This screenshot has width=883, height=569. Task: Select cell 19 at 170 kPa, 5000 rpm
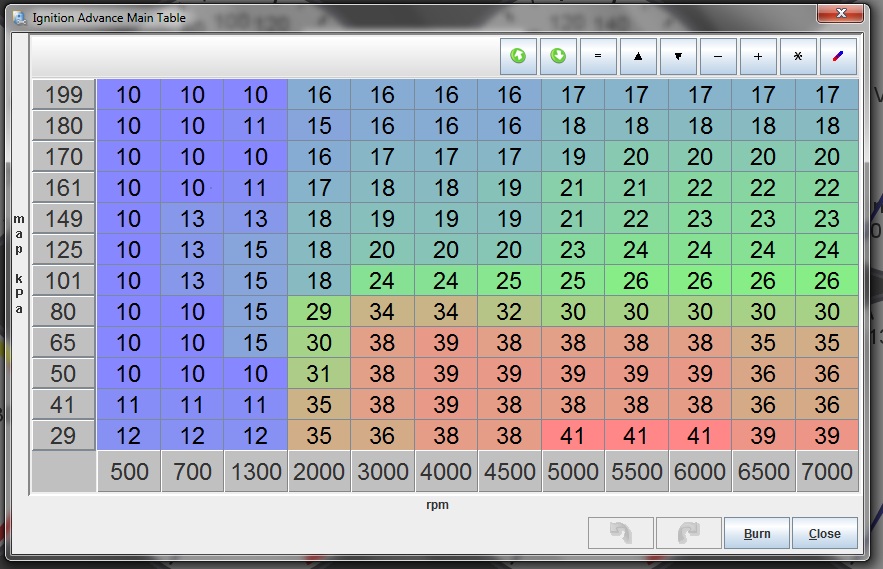pyautogui.click(x=574, y=157)
